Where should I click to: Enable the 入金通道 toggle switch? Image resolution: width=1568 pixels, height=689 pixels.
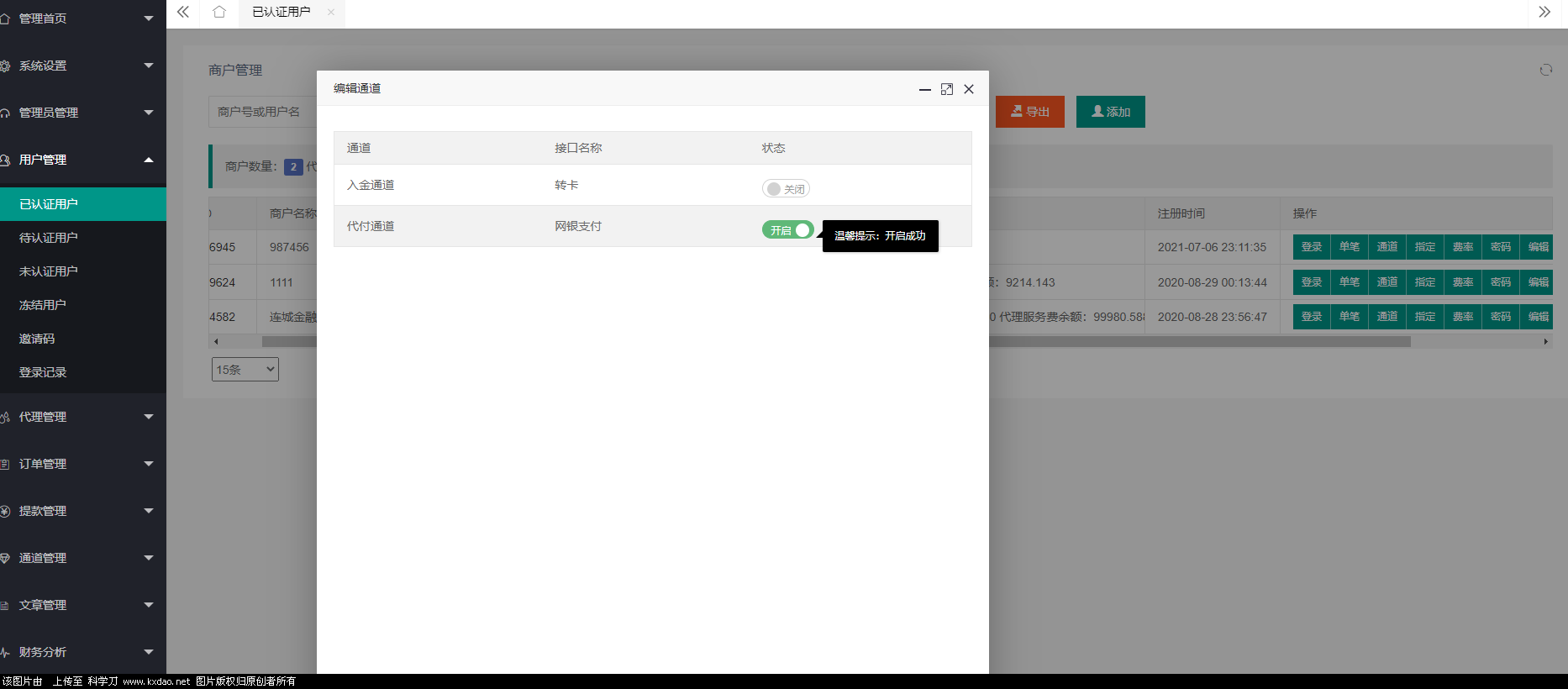tap(785, 189)
